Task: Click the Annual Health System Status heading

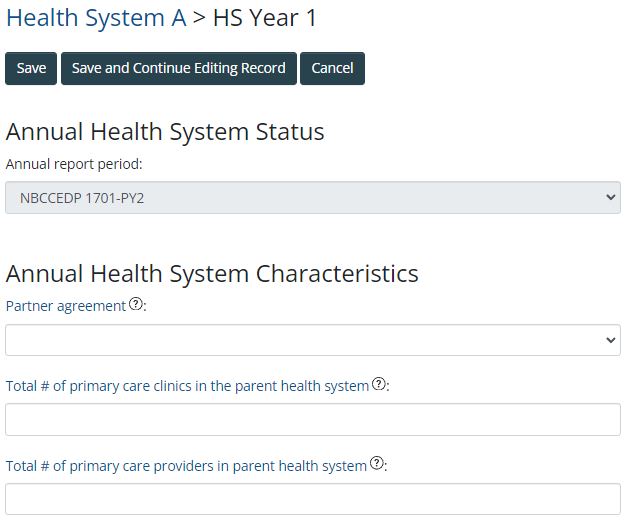Action: [x=165, y=132]
